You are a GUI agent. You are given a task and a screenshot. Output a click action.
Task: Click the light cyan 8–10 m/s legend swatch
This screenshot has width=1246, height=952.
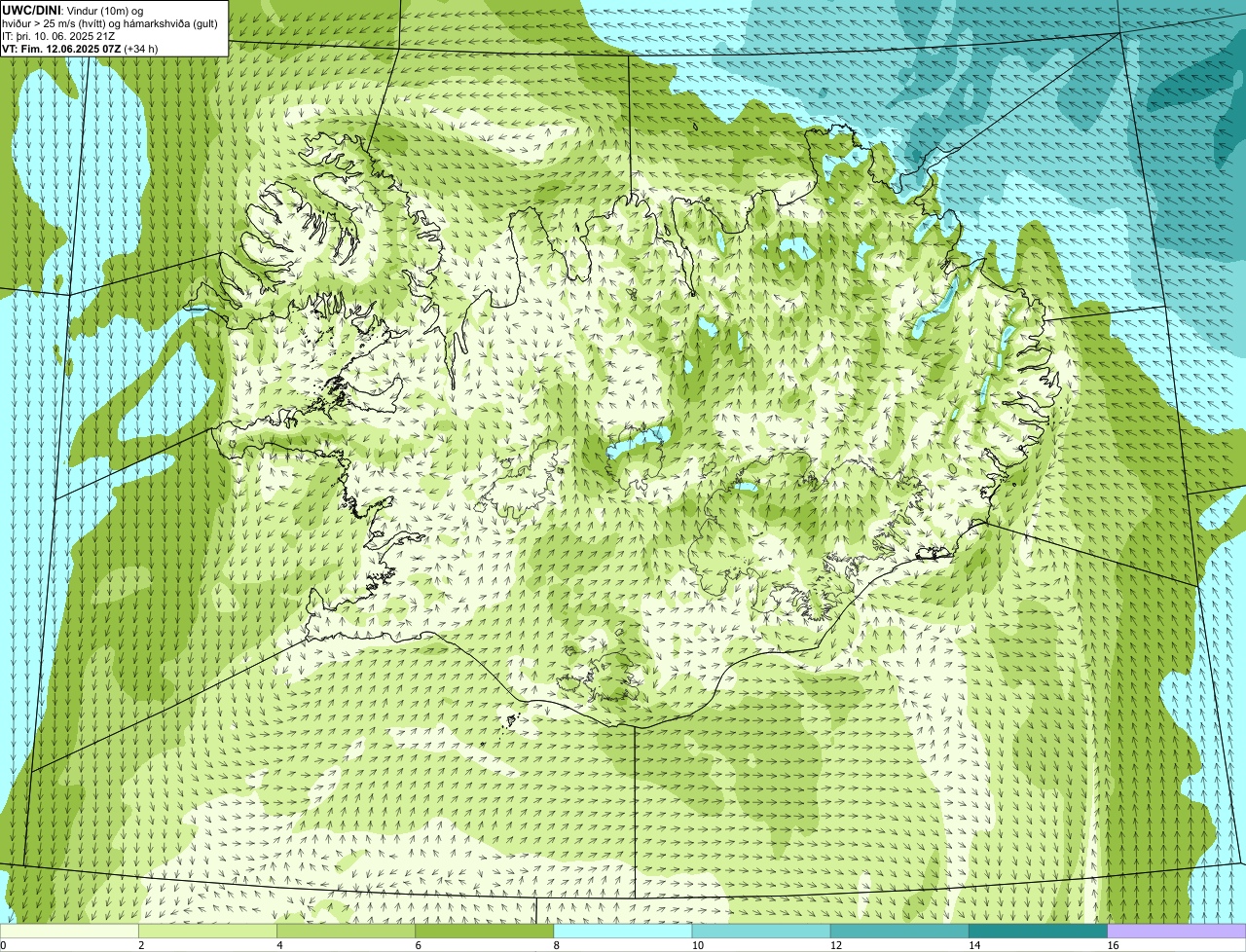pos(623,931)
